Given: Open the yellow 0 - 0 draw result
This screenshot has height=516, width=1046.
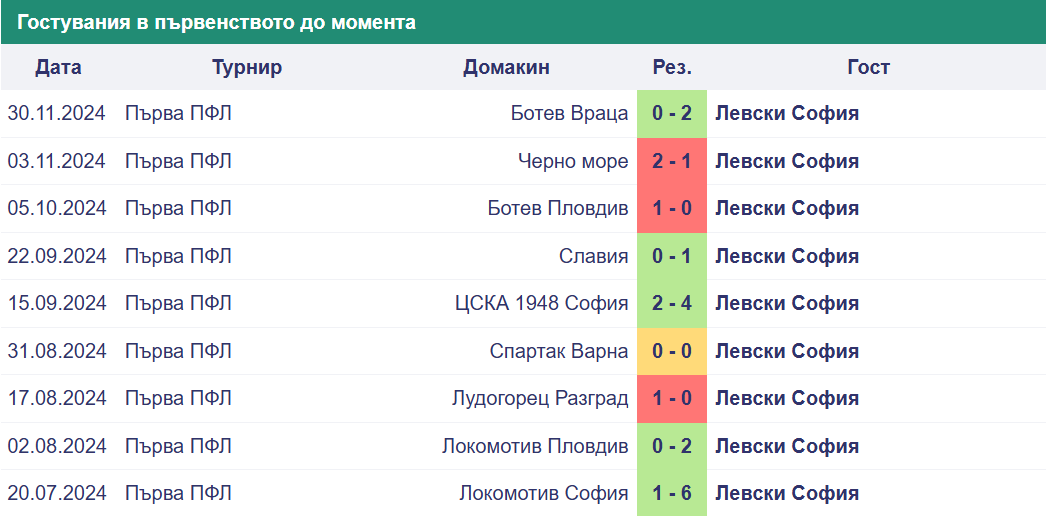Looking at the screenshot, I should [x=672, y=351].
